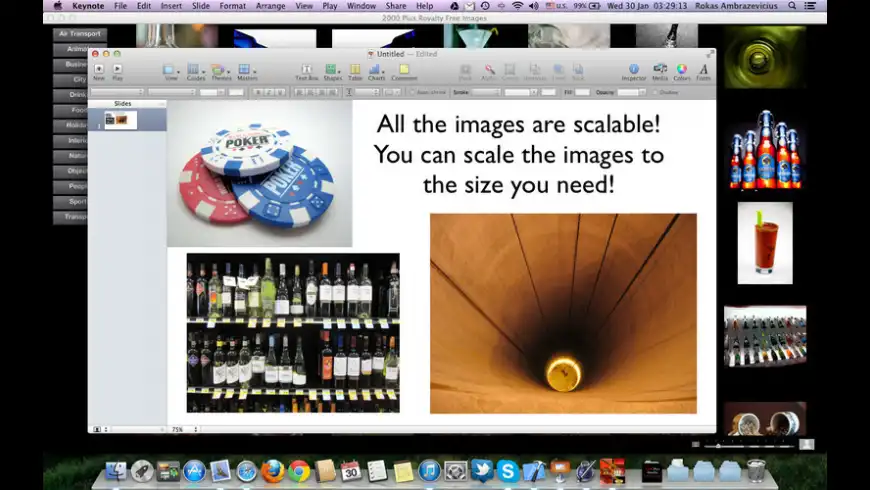Screen dimensions: 870x490
Task: Open the Opacity dropdown field
Action: tap(630, 92)
